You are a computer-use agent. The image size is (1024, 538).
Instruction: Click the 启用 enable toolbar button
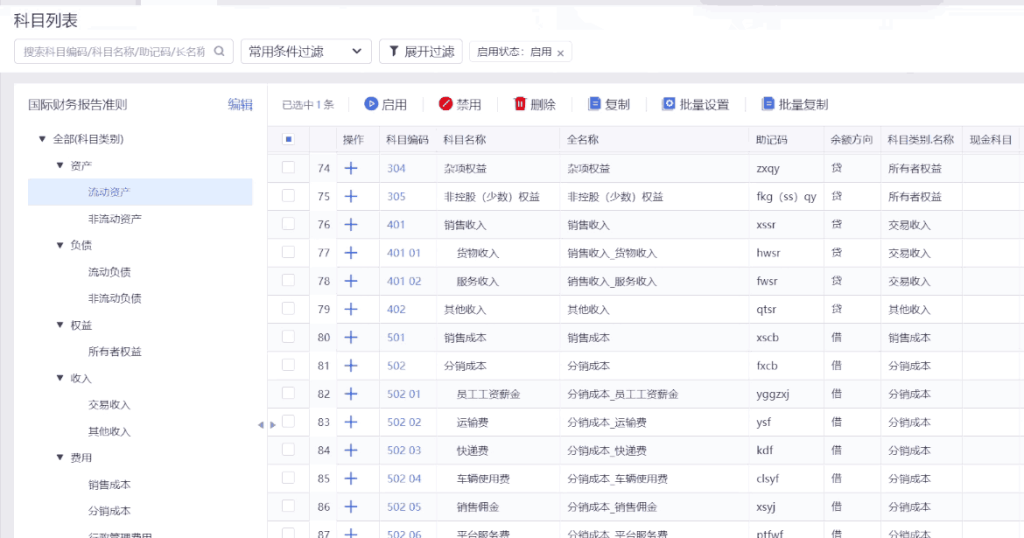pyautogui.click(x=385, y=104)
